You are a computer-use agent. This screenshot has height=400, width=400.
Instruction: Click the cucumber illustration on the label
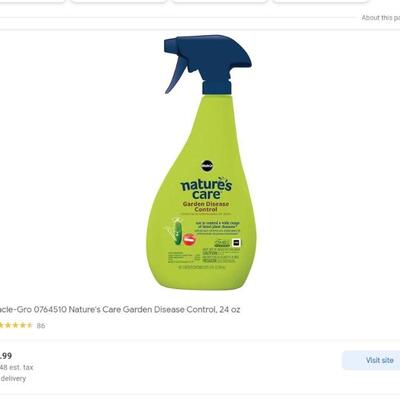click(x=178, y=232)
